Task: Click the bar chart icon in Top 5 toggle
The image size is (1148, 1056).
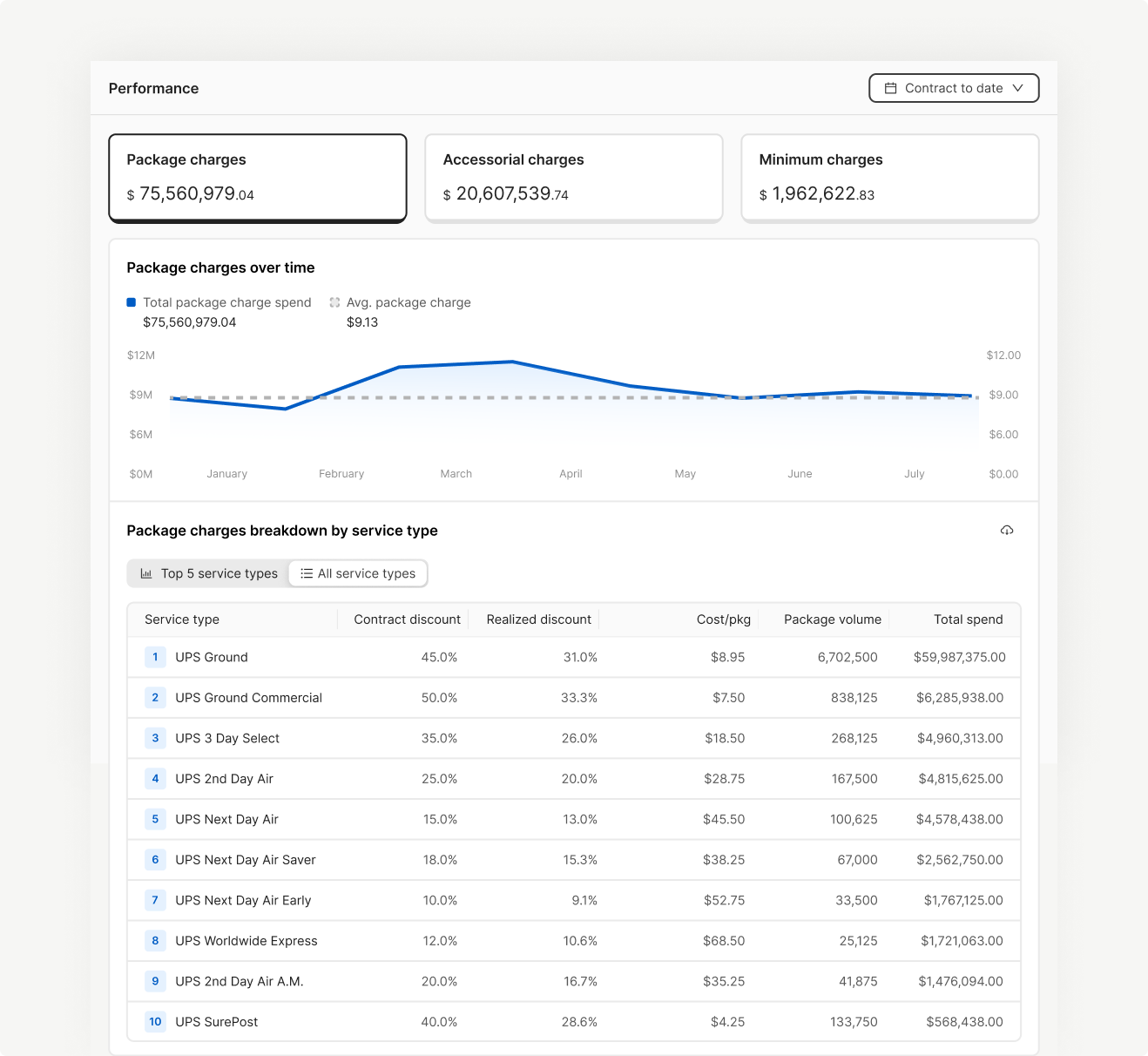Action: coord(146,573)
